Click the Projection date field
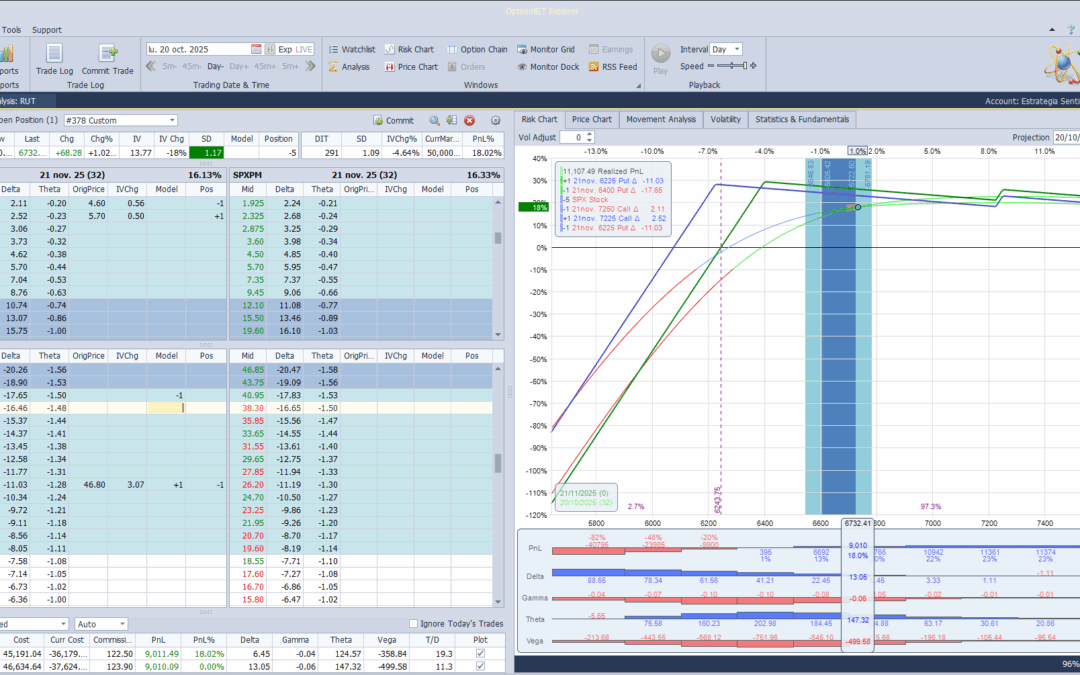Screen dimensions: 1080x675 [x=1066, y=137]
